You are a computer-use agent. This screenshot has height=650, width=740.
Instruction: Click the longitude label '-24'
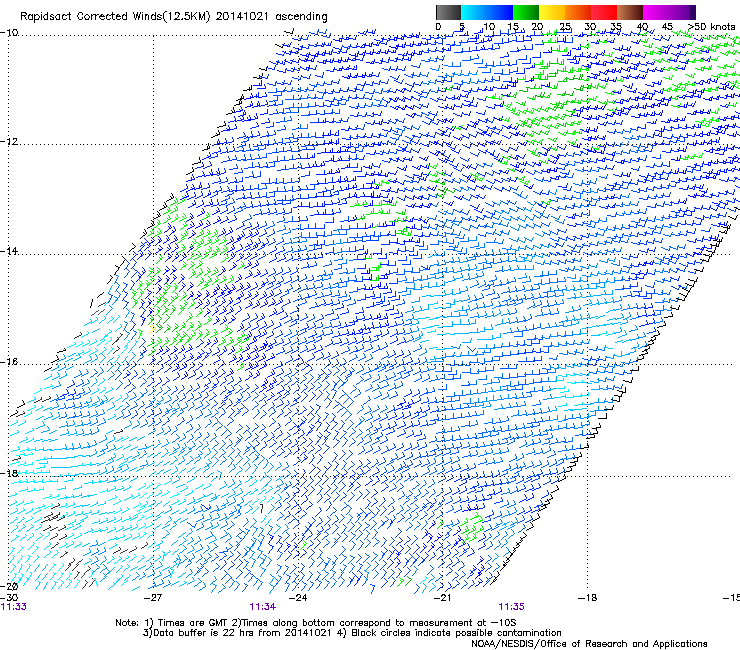298,598
